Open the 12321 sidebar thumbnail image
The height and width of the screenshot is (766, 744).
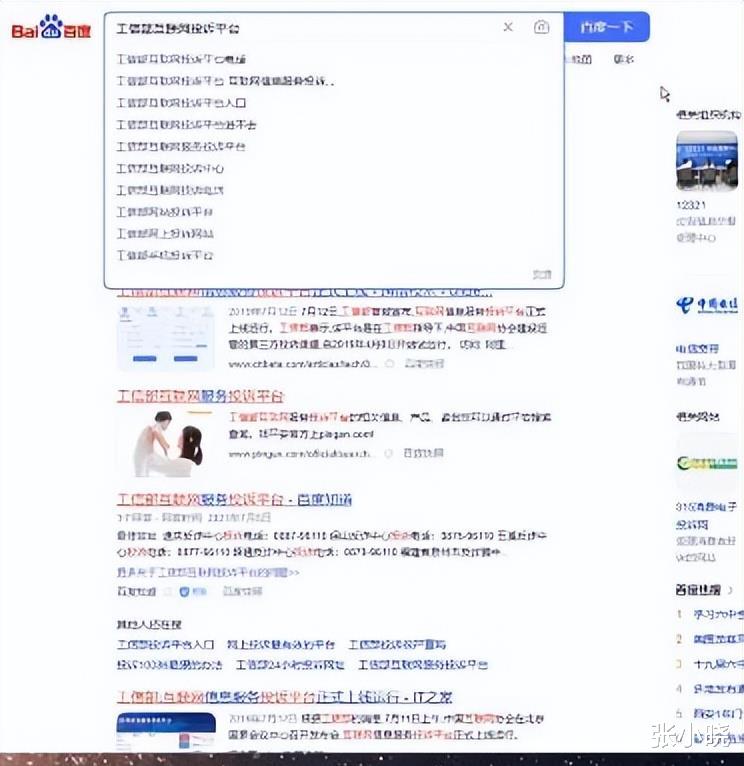(x=707, y=161)
